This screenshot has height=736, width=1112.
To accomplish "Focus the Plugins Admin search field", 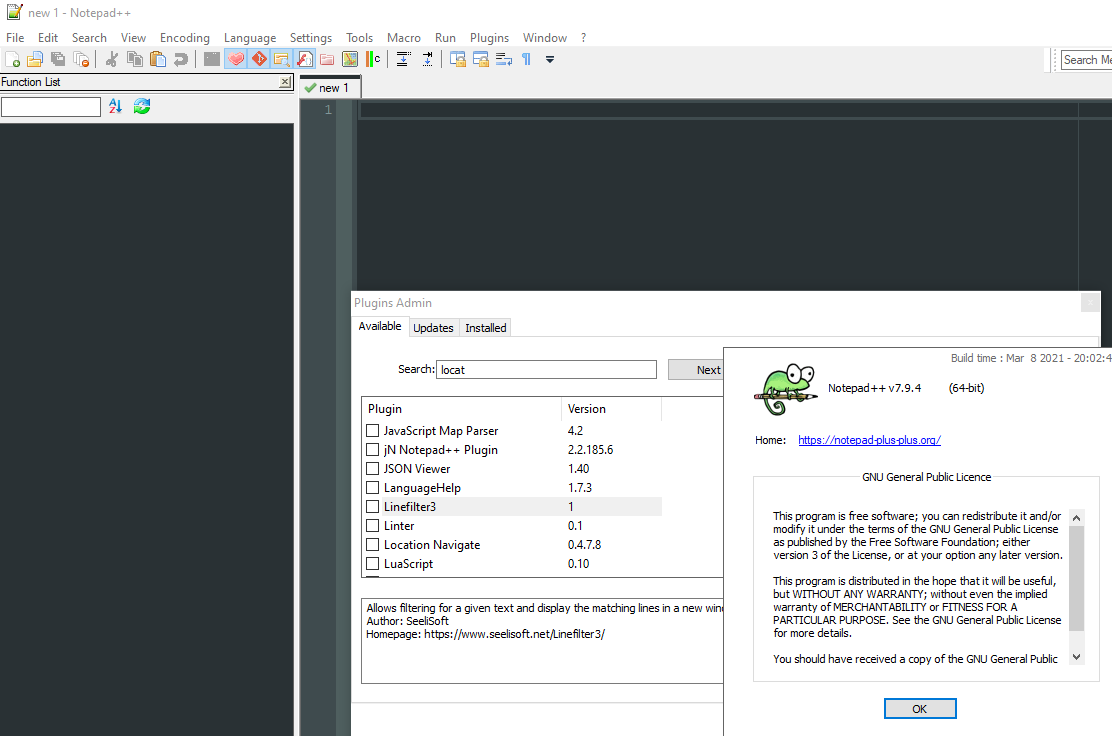I will [x=546, y=369].
